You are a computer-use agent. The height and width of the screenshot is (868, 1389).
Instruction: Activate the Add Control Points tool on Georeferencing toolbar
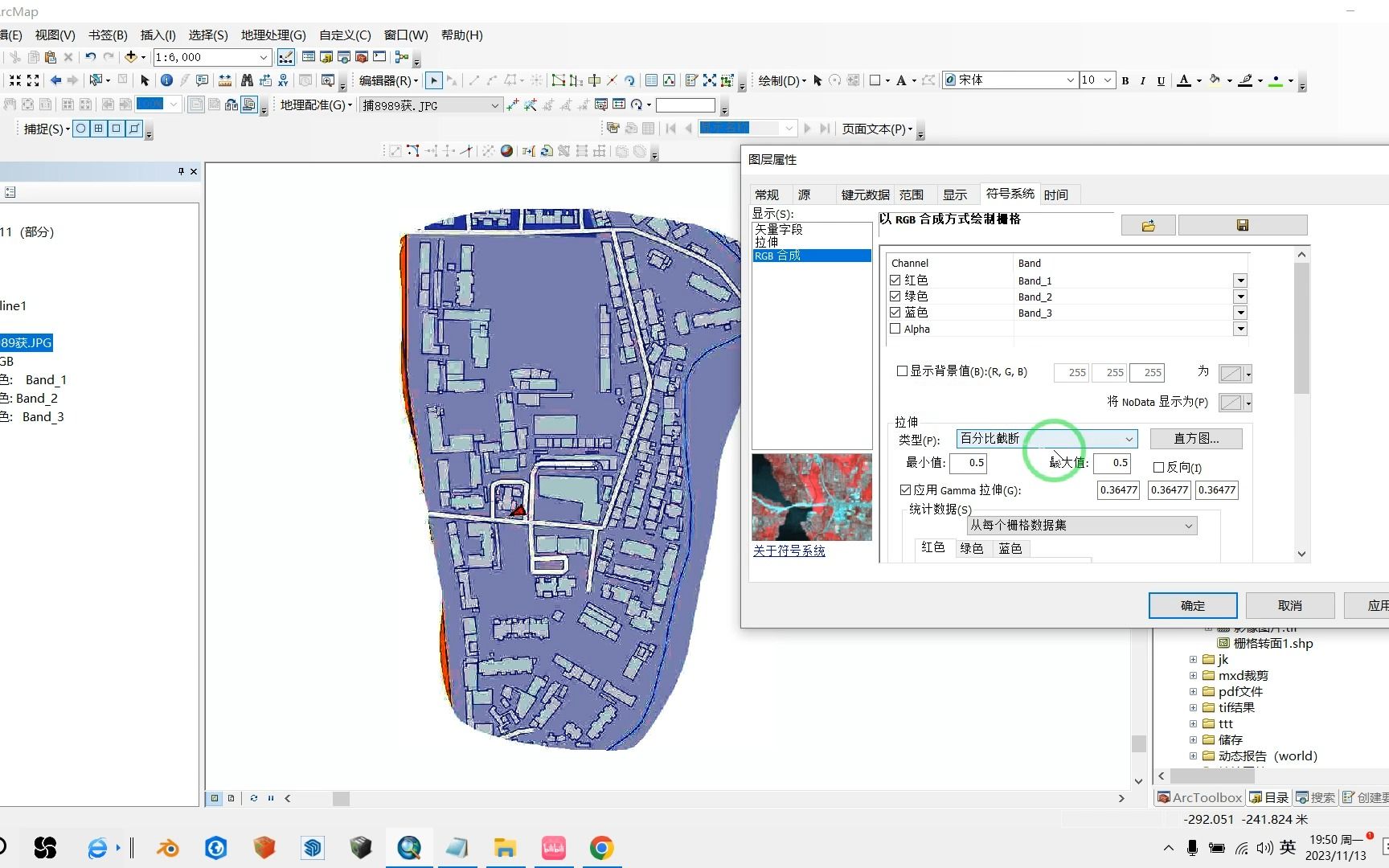point(514,104)
